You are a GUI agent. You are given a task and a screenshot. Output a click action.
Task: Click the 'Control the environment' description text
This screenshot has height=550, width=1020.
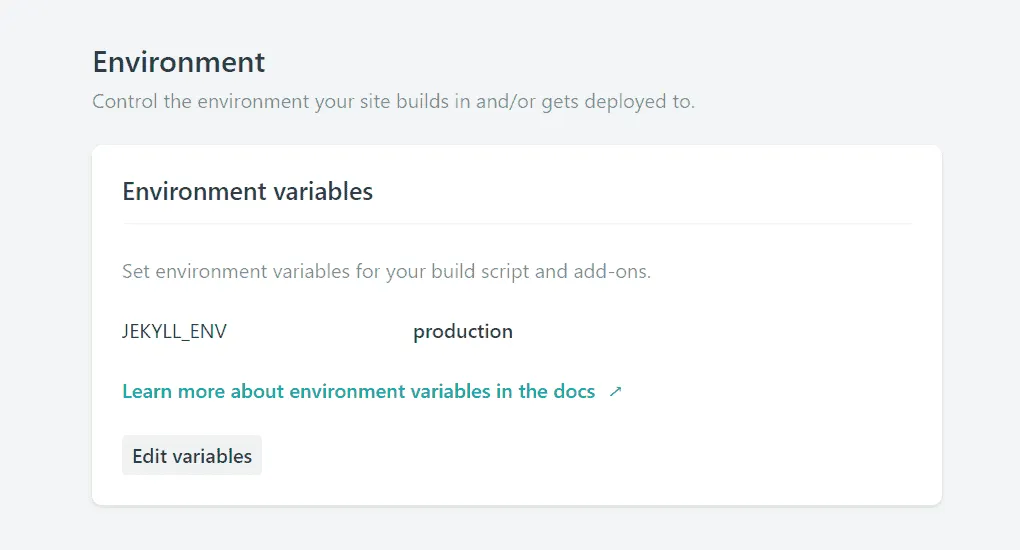(392, 102)
